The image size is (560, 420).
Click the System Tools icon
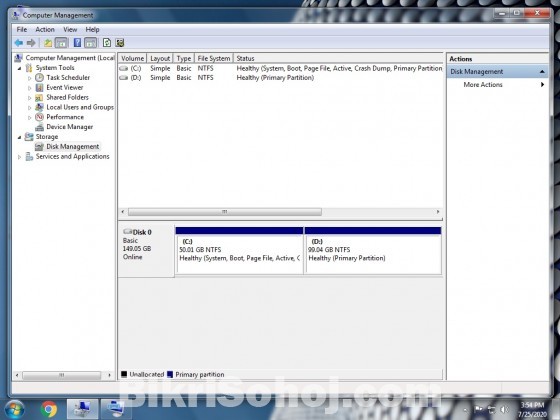coord(29,68)
